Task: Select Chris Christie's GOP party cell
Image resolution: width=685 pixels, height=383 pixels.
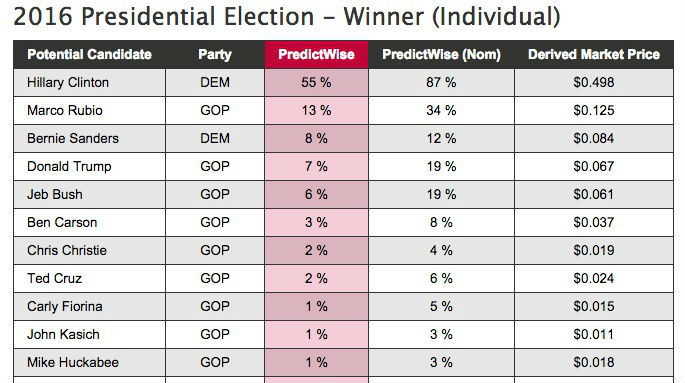Action: pyautogui.click(x=215, y=250)
